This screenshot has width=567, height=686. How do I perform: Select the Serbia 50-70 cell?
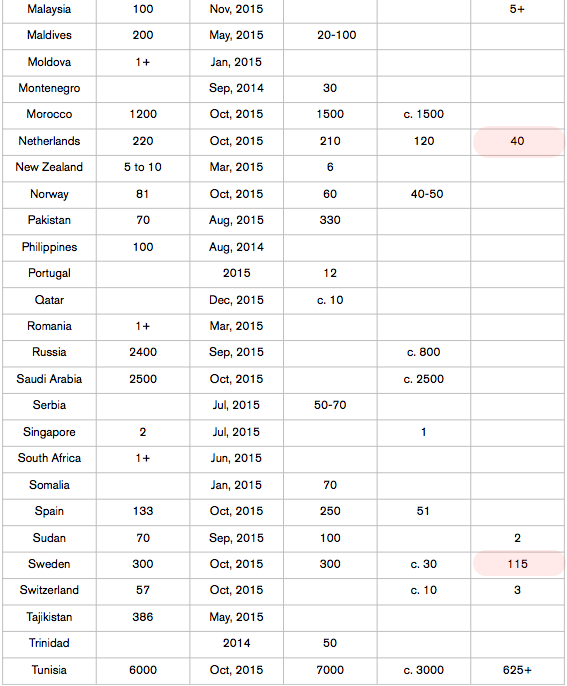(330, 406)
